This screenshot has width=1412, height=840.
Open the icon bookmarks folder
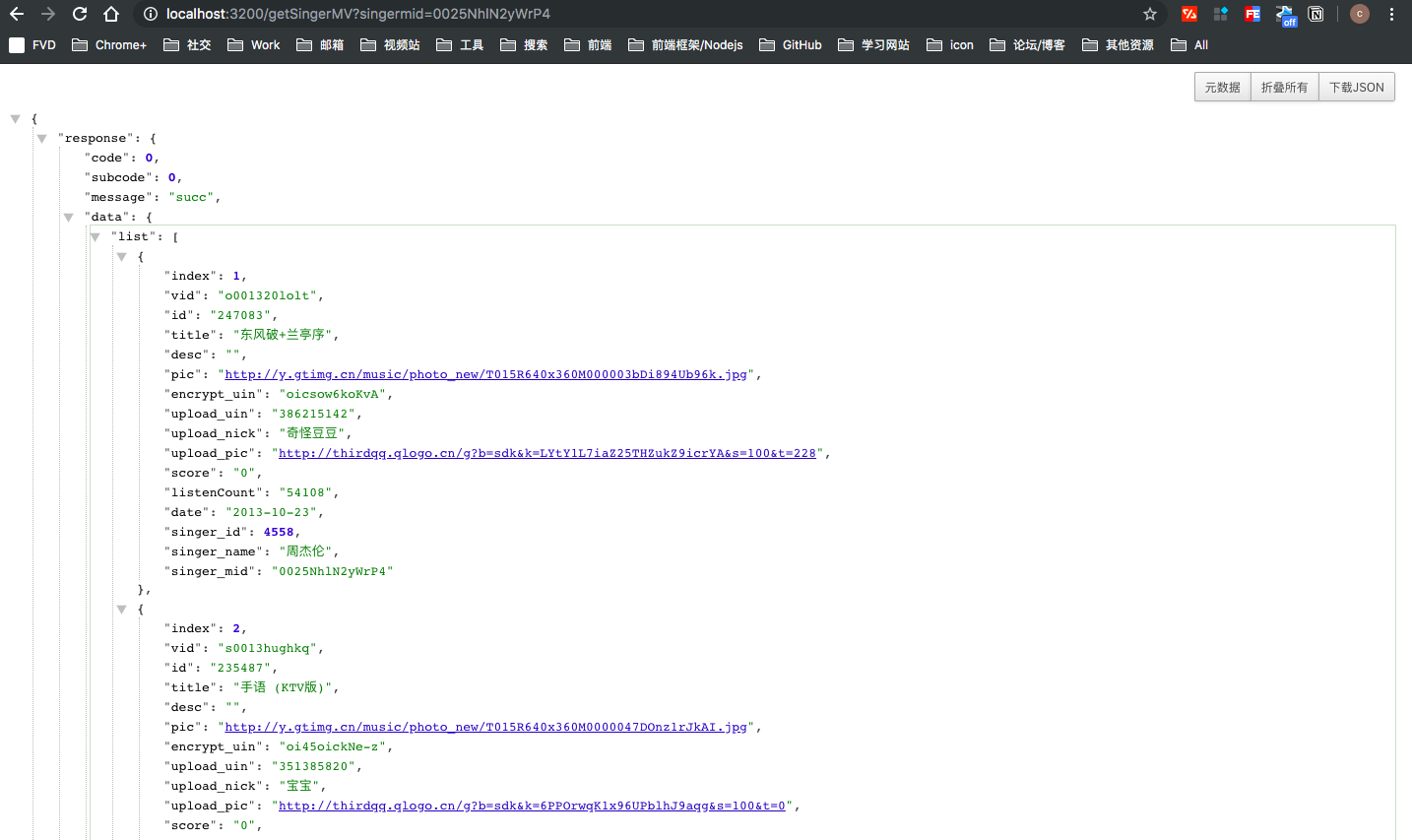pos(950,45)
